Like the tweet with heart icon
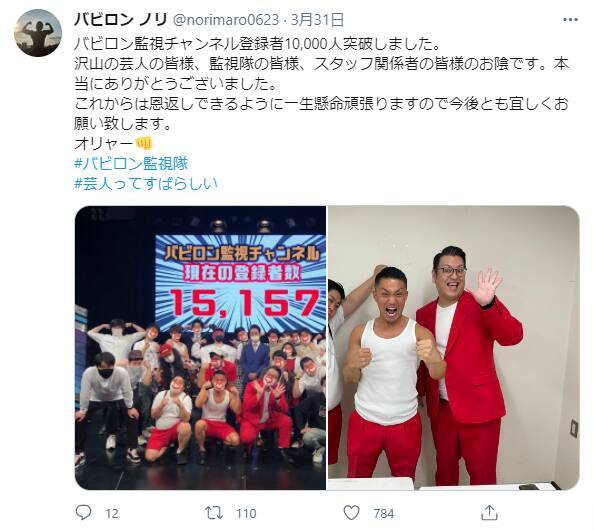The width and height of the screenshot is (594, 531). pyautogui.click(x=351, y=513)
